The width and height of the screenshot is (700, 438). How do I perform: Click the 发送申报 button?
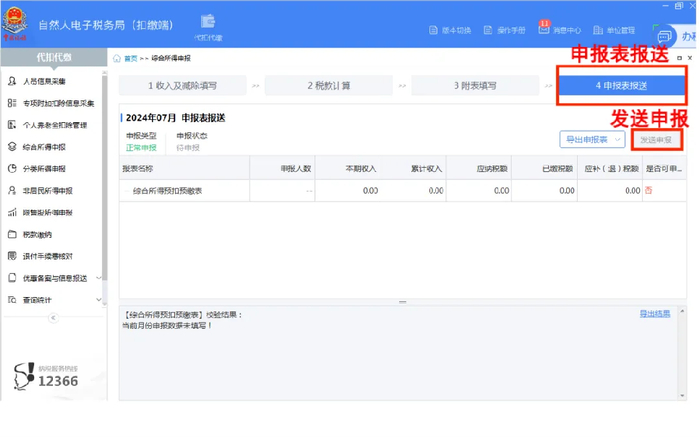click(657, 140)
